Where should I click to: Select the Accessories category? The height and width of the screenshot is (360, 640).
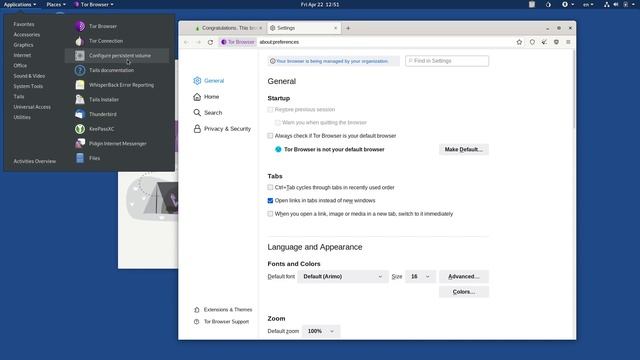click(27, 35)
